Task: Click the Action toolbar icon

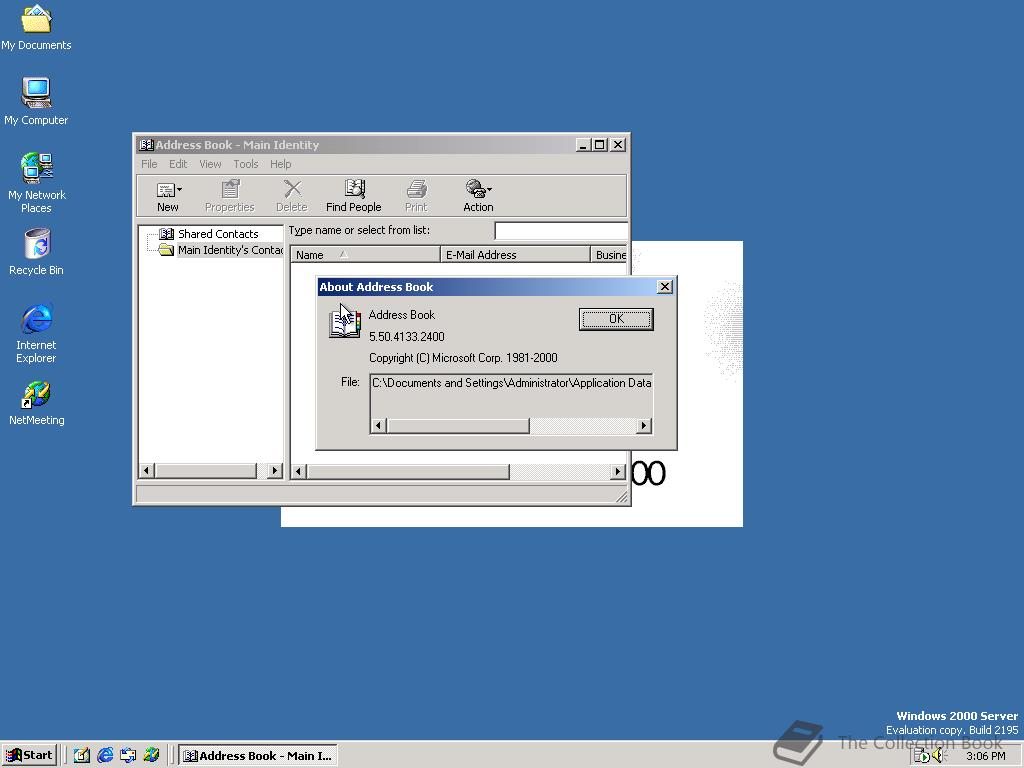Action: tap(476, 189)
